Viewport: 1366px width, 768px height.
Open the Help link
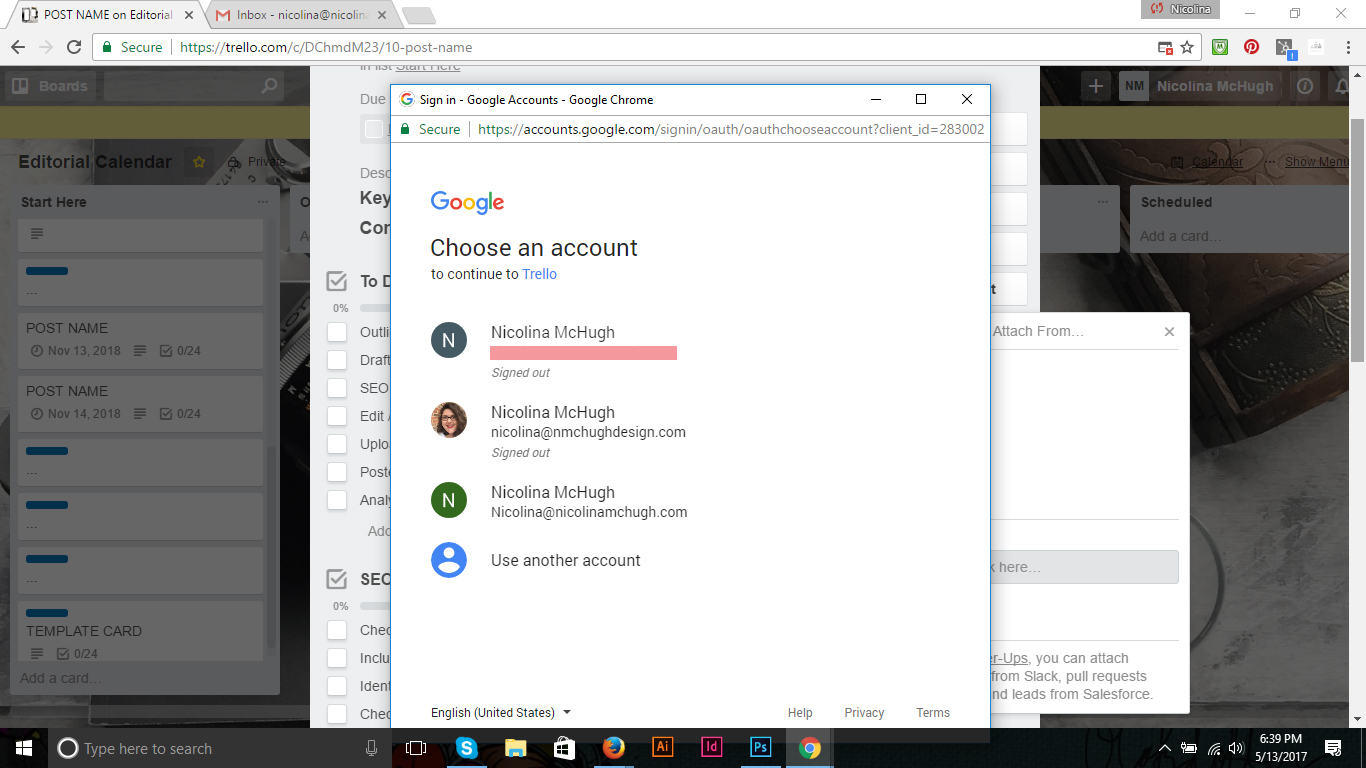tap(800, 713)
